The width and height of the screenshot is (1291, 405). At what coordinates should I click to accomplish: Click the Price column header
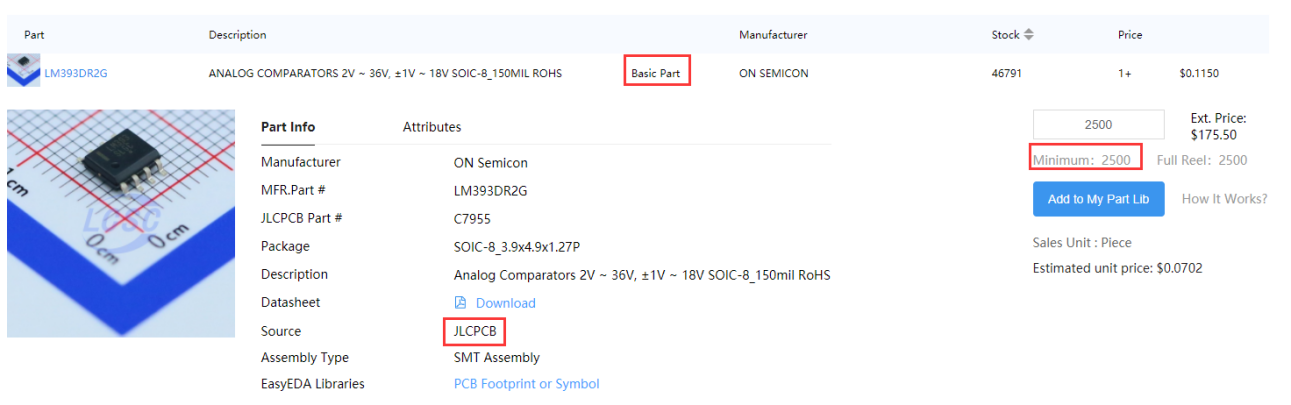[x=1130, y=35]
